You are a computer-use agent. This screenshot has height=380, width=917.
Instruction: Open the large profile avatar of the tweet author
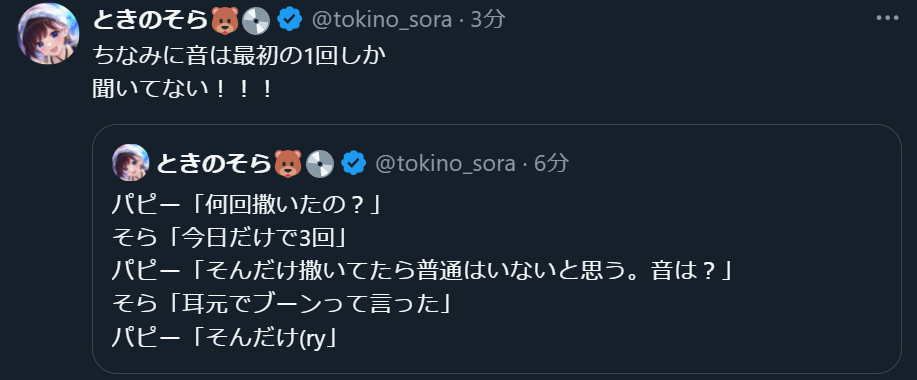48,33
